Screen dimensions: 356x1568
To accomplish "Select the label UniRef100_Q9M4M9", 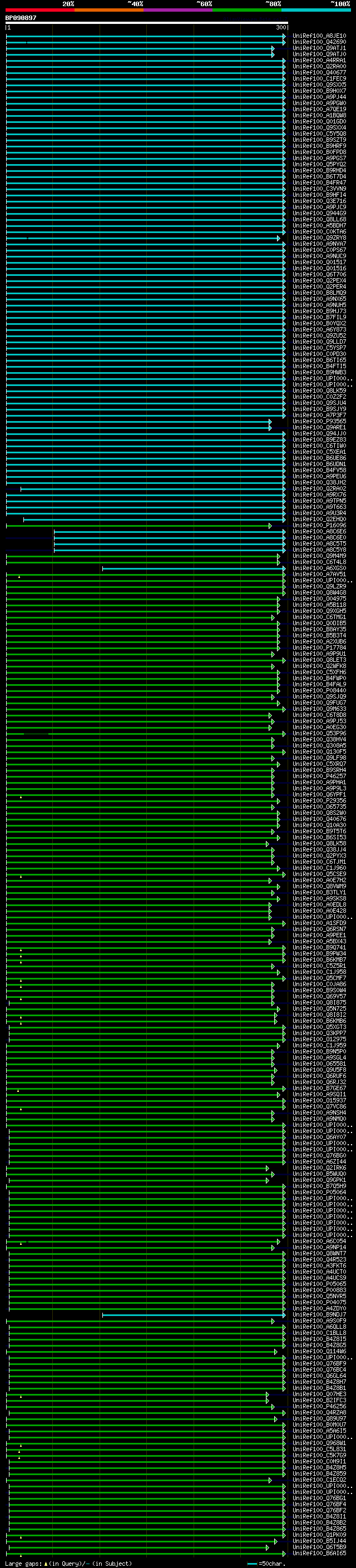I will [x=319, y=556].
